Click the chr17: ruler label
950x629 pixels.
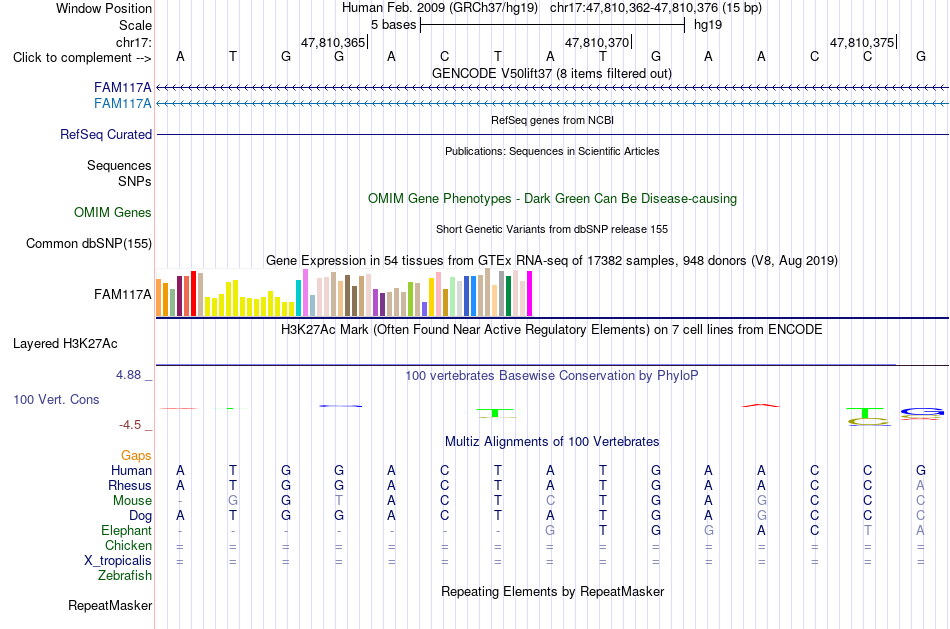point(133,42)
